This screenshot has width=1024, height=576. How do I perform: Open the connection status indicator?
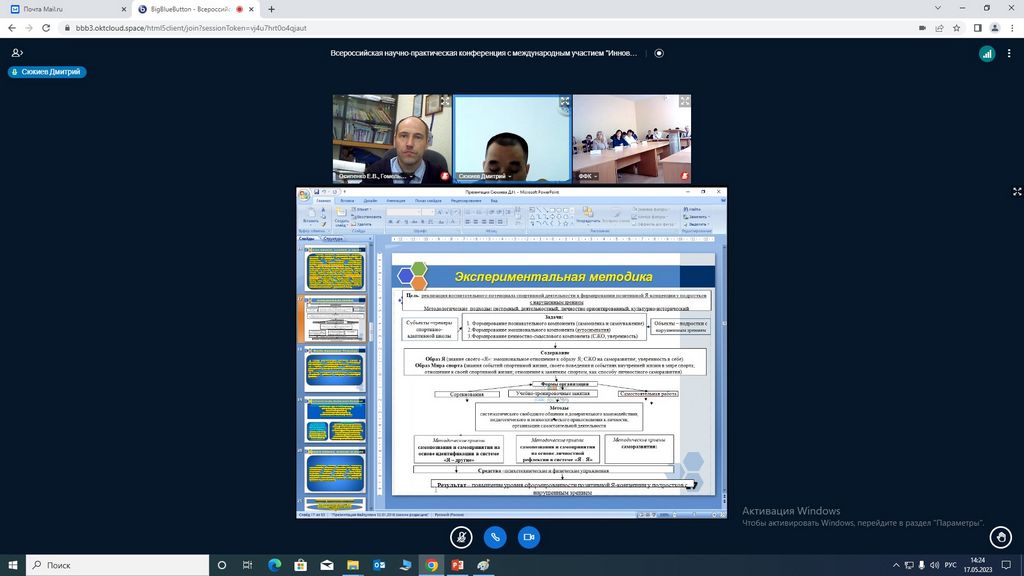[987, 54]
